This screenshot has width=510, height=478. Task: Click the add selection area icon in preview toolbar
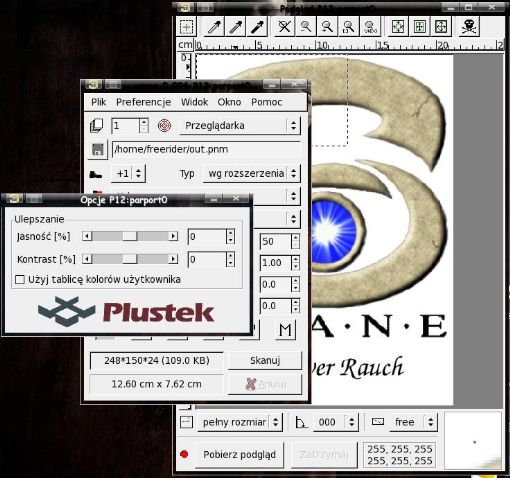(186, 26)
